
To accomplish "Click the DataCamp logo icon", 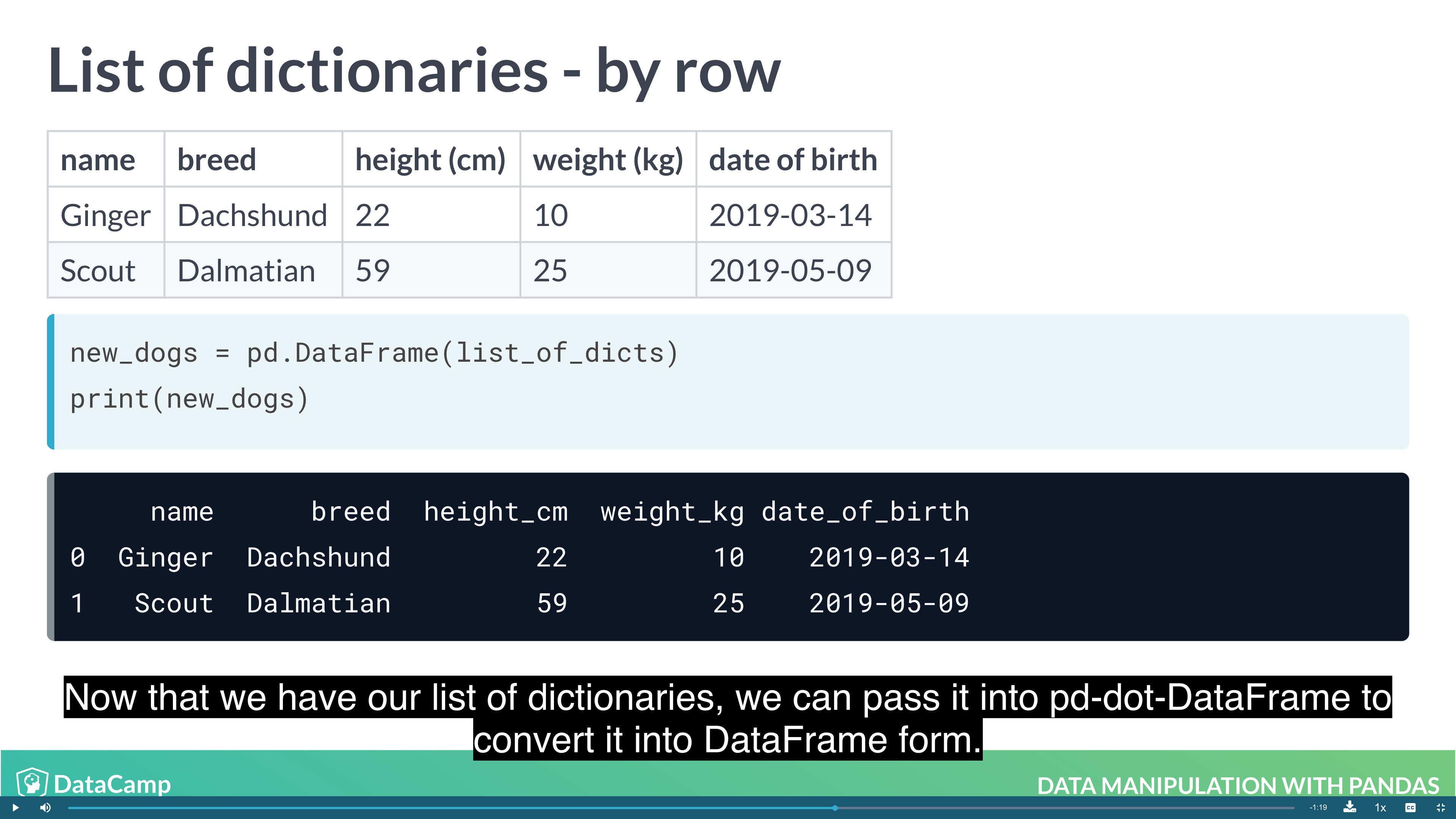I will (x=31, y=782).
